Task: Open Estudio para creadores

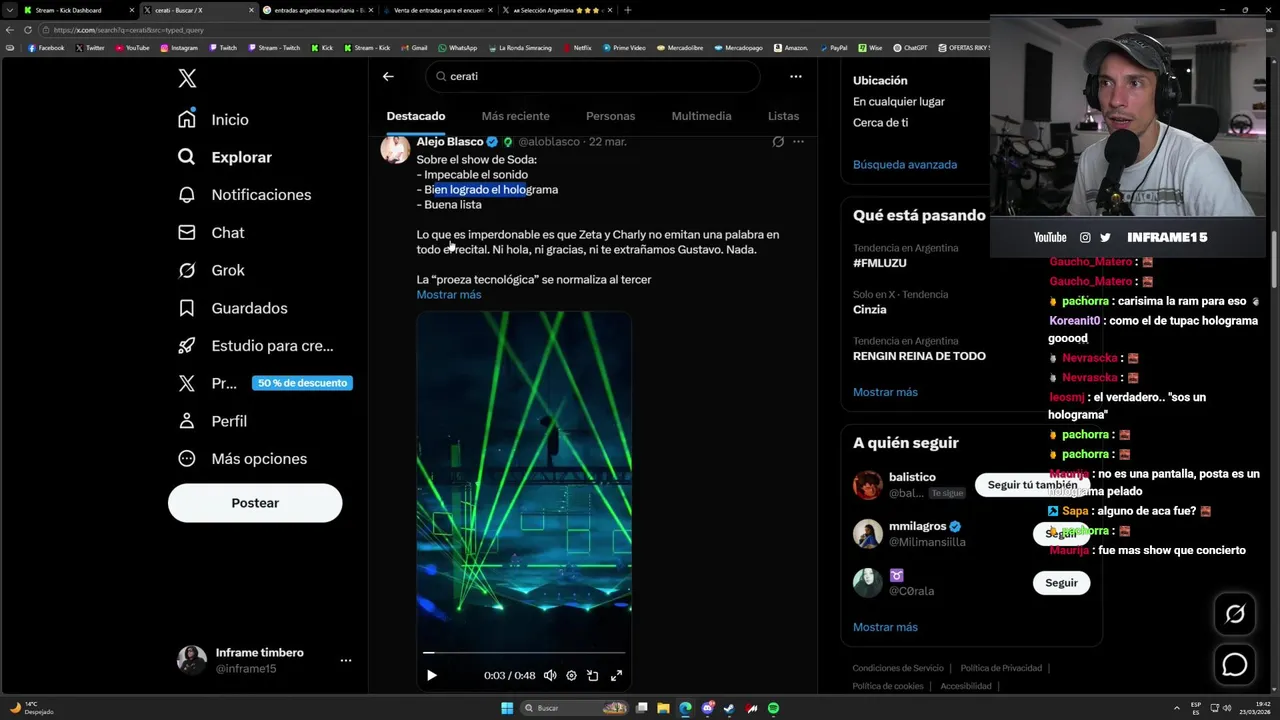Action: point(255,346)
